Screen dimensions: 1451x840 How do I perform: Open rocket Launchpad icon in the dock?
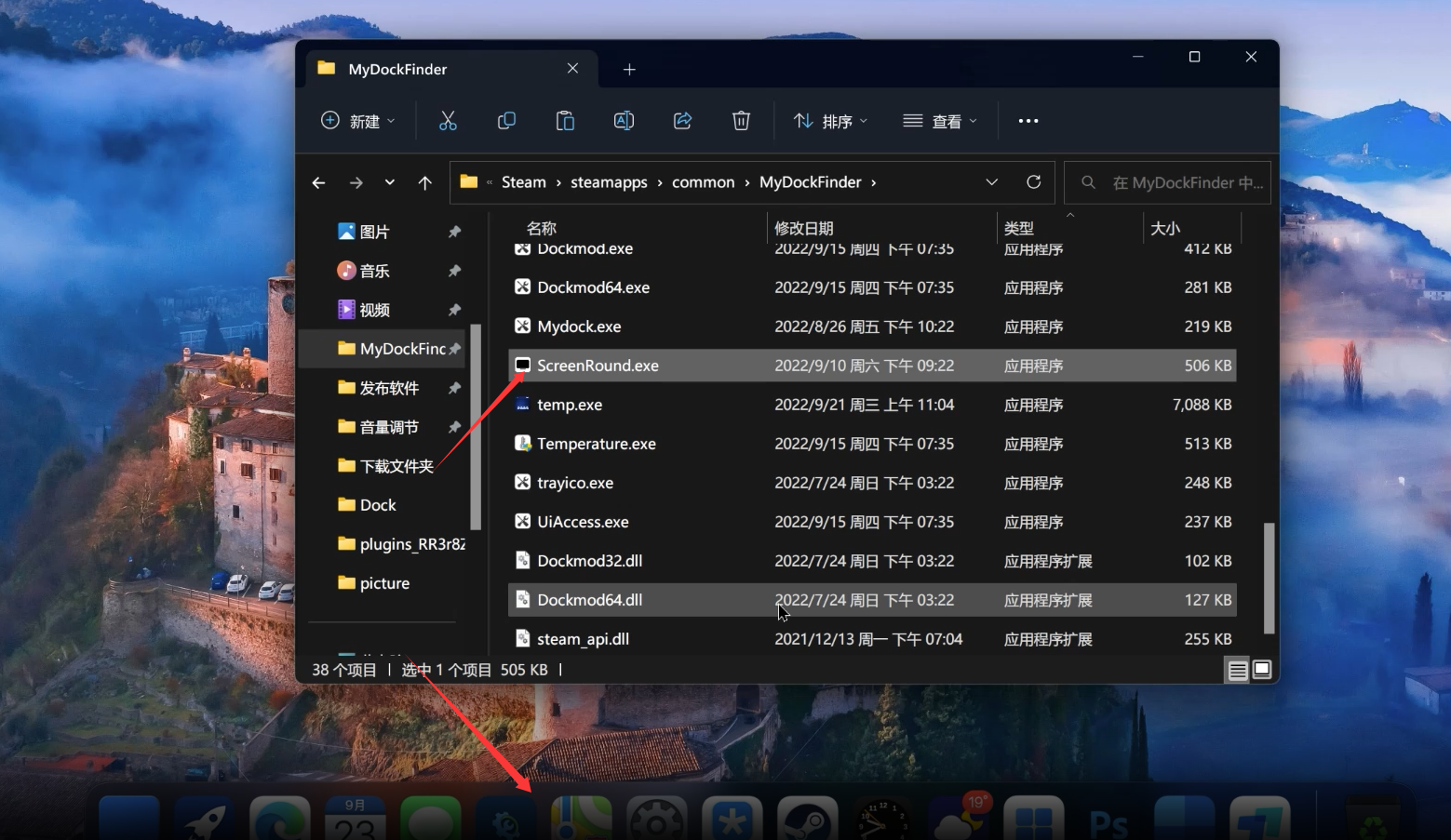(x=205, y=819)
